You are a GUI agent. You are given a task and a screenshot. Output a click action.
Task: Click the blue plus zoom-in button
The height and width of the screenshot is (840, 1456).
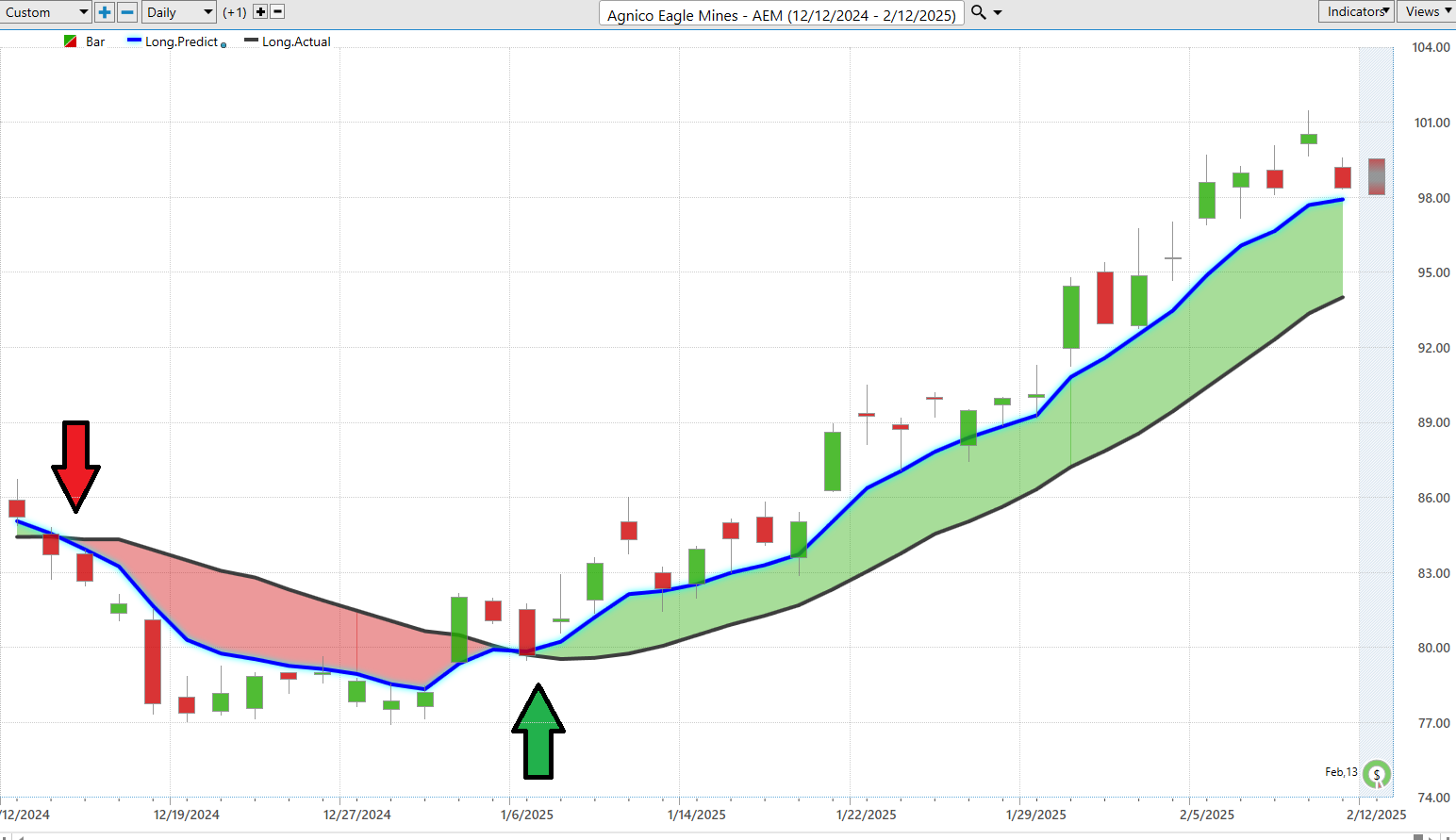105,12
